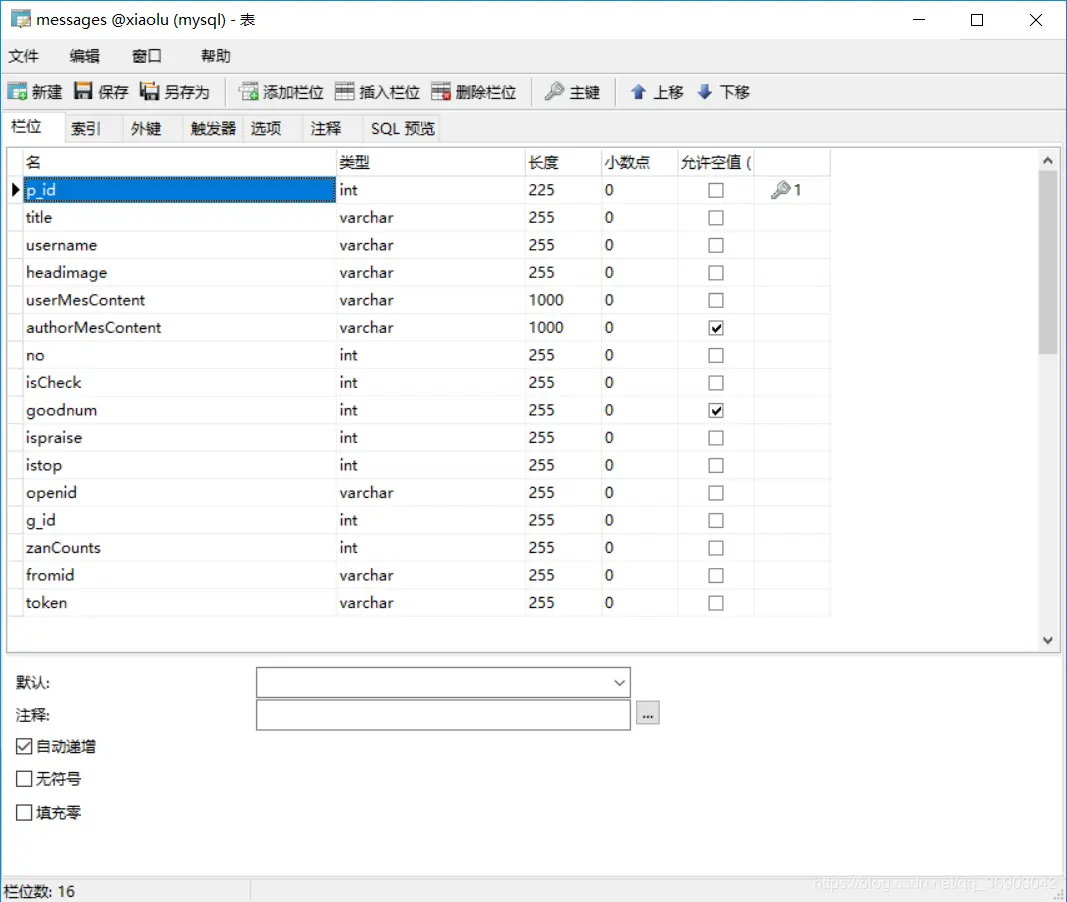Enable the Zerofill (填充零) checkbox

click(24, 812)
